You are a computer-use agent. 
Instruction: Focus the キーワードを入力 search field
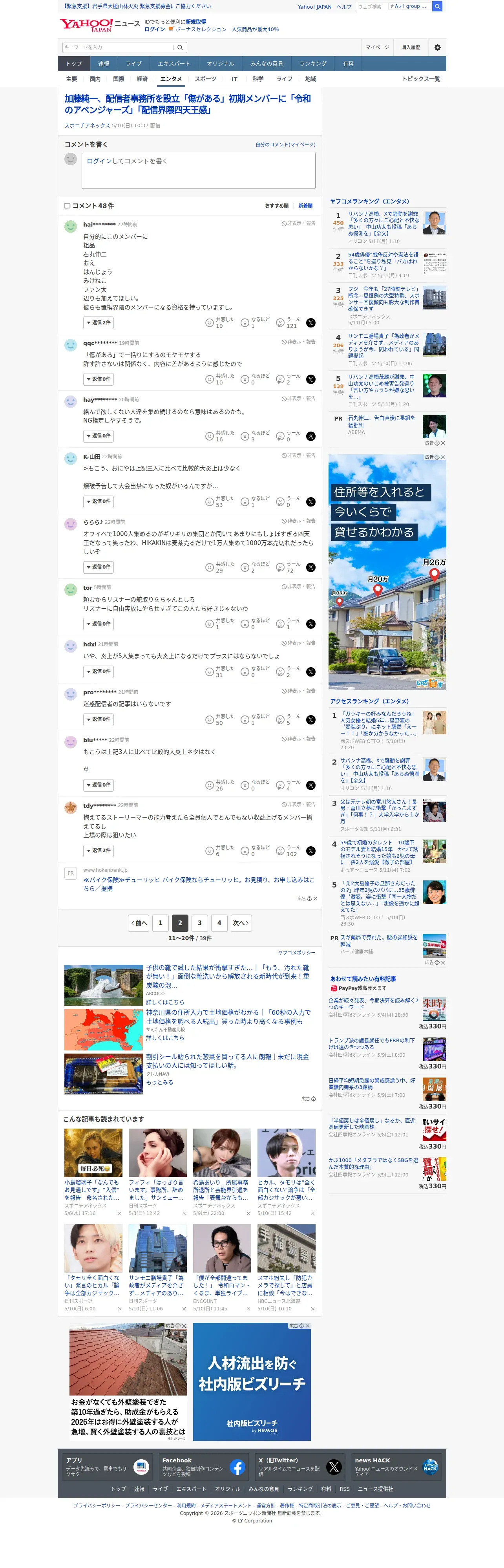tap(117, 48)
